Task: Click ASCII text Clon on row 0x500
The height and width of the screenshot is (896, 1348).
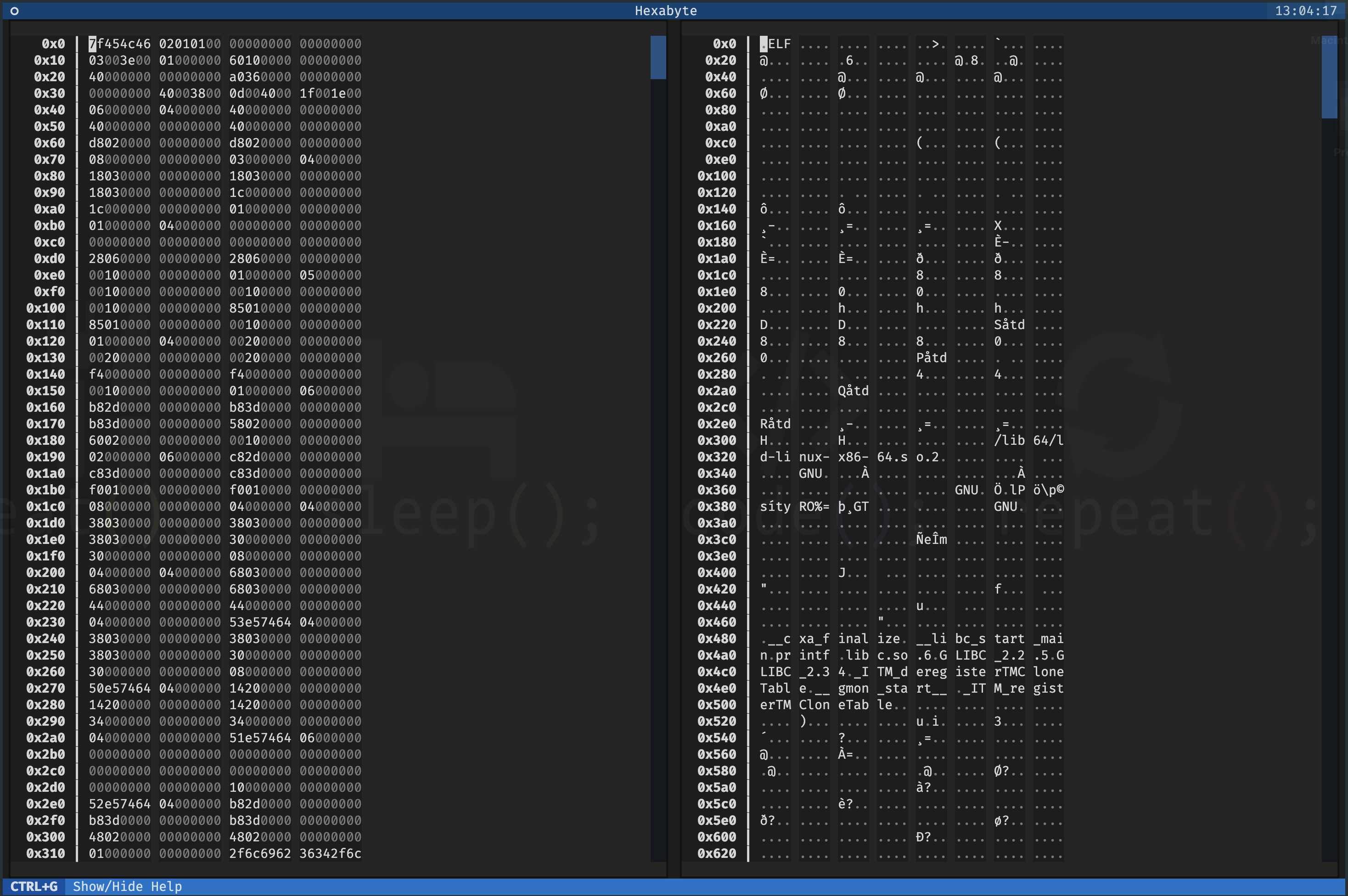Action: 814,705
